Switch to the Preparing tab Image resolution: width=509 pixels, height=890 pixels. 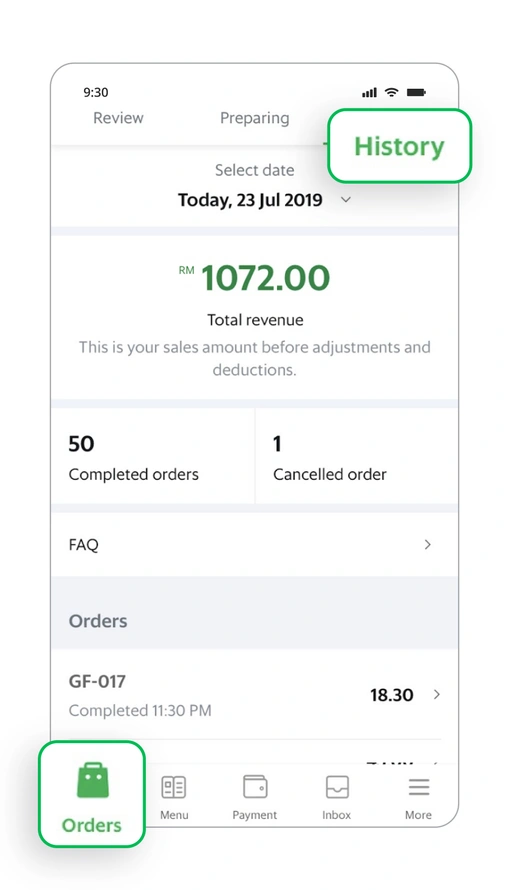tap(255, 118)
